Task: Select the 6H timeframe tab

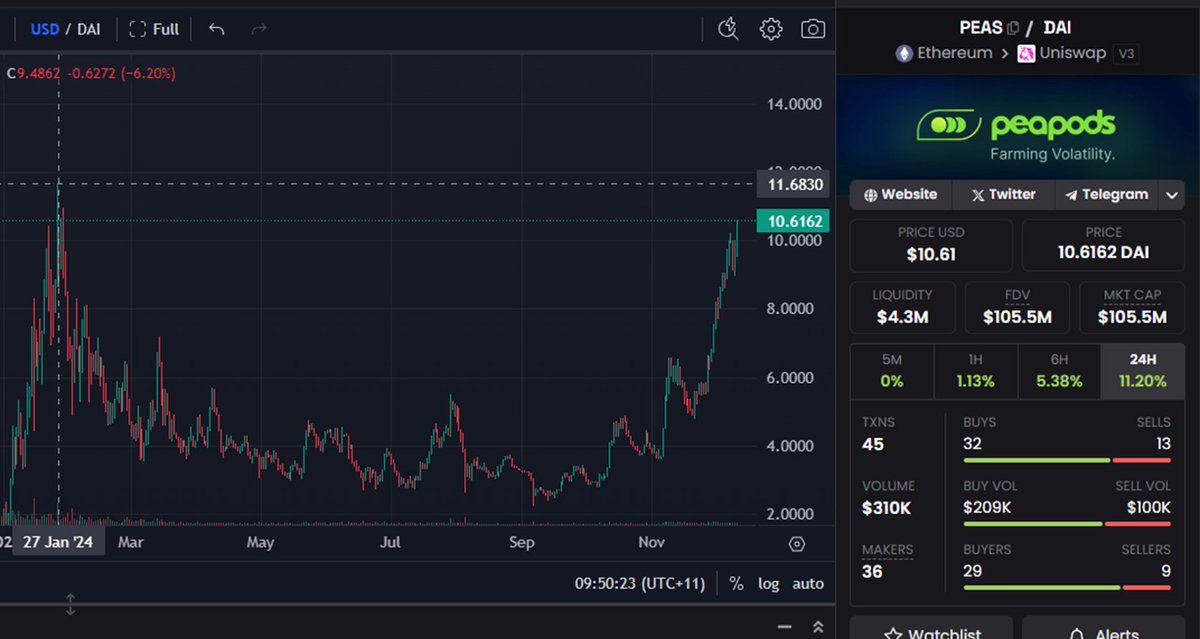Action: pyautogui.click(x=1059, y=370)
